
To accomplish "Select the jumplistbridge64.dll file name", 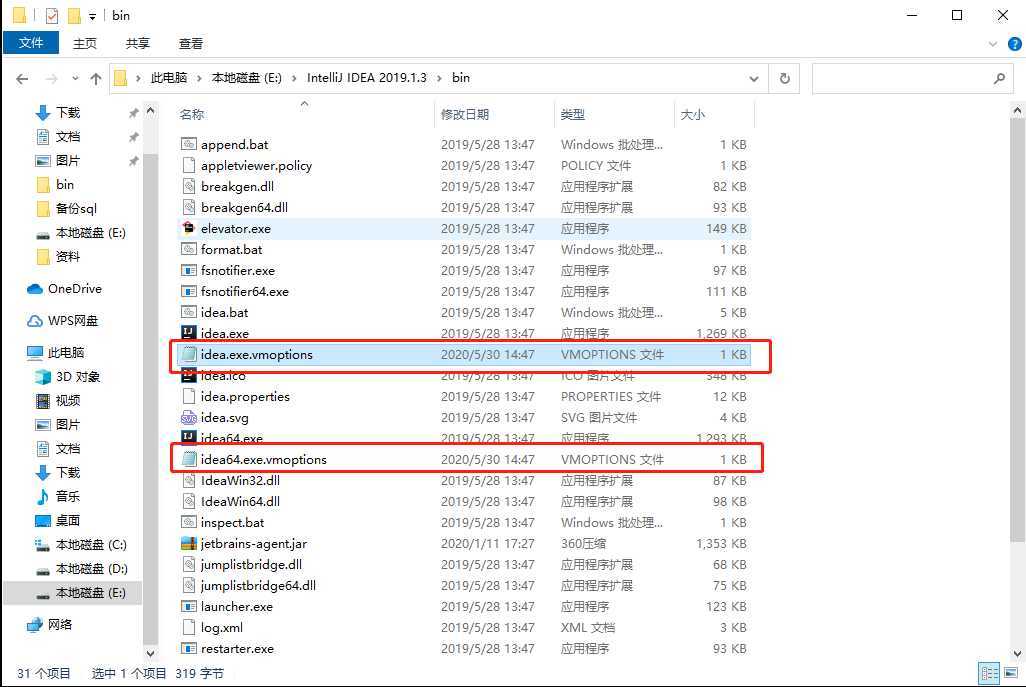I will pyautogui.click(x=258, y=586).
